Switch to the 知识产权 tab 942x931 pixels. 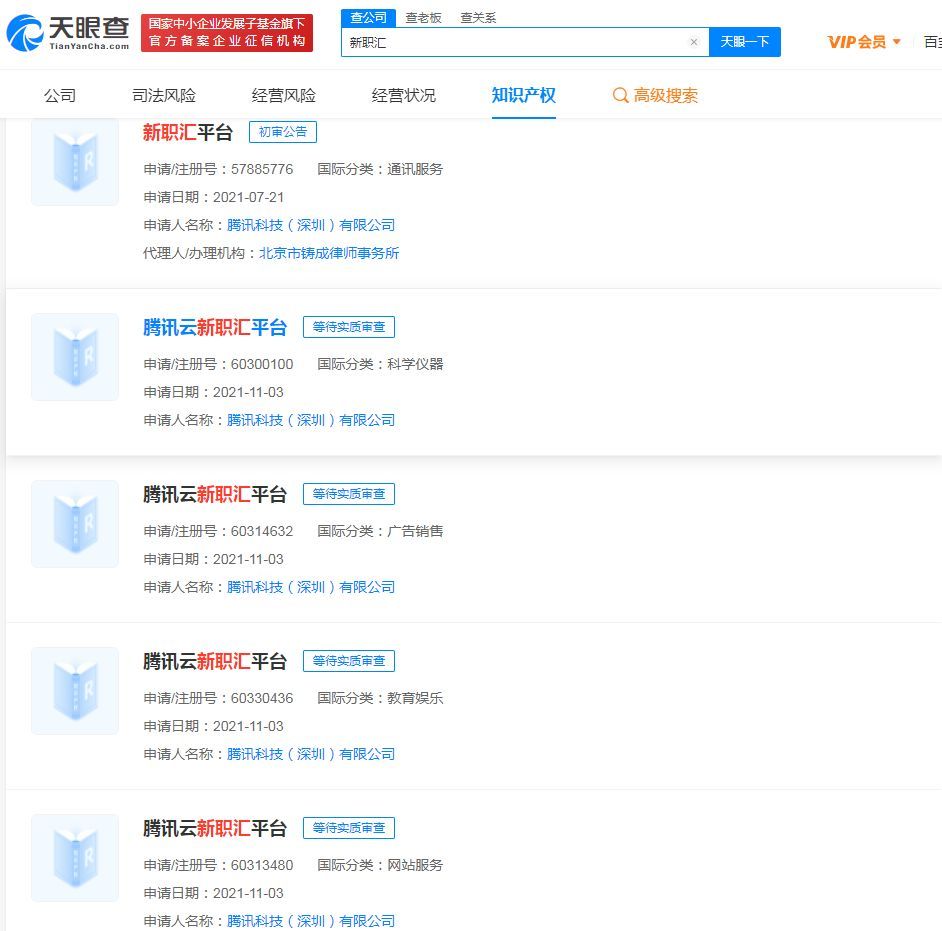523,95
